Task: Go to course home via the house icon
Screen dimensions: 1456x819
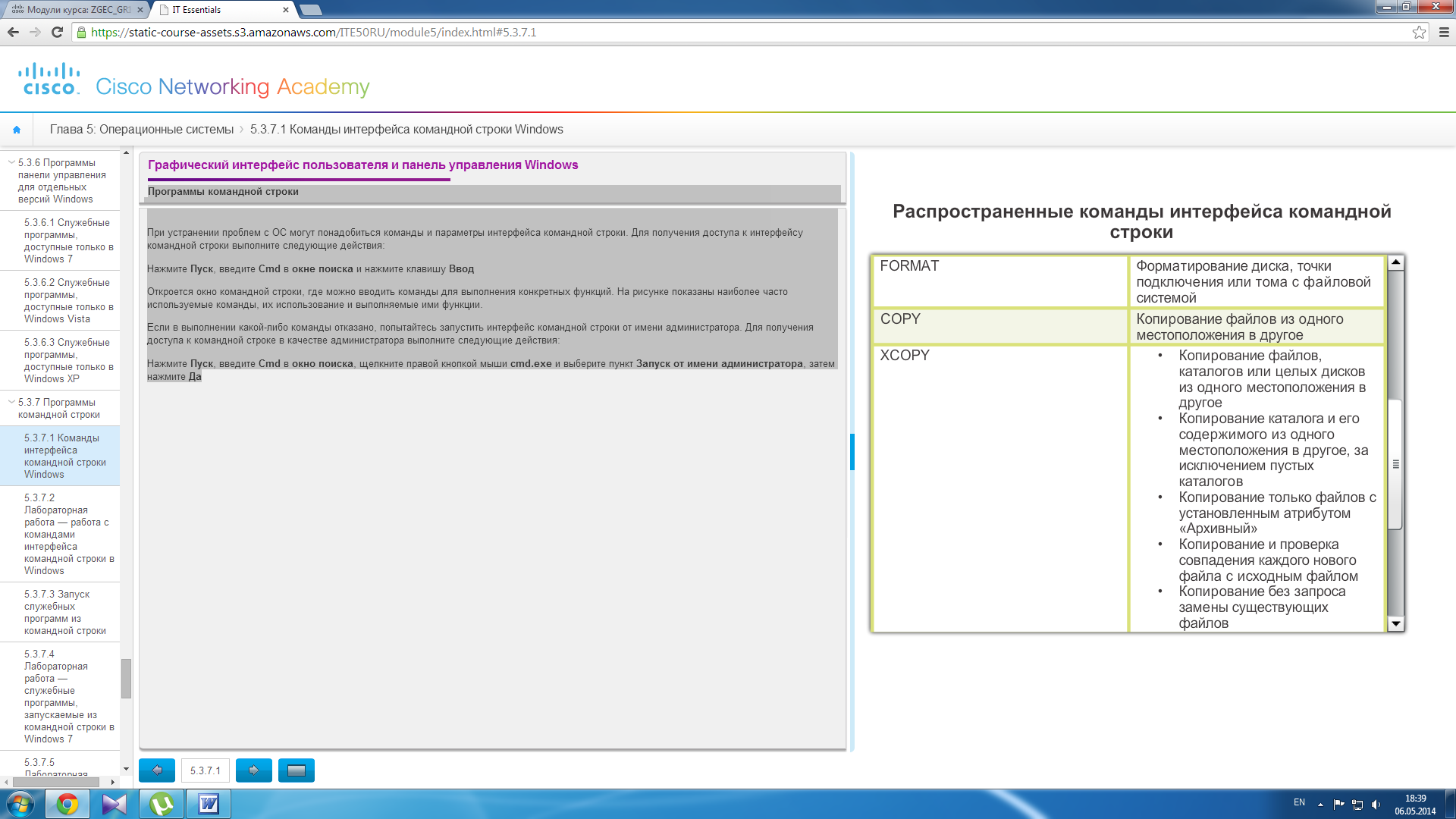Action: [x=16, y=130]
